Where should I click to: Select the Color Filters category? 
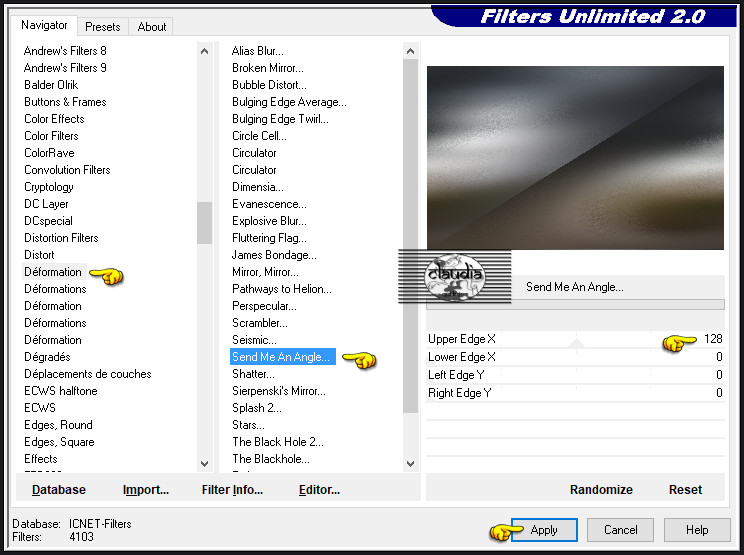click(x=51, y=136)
